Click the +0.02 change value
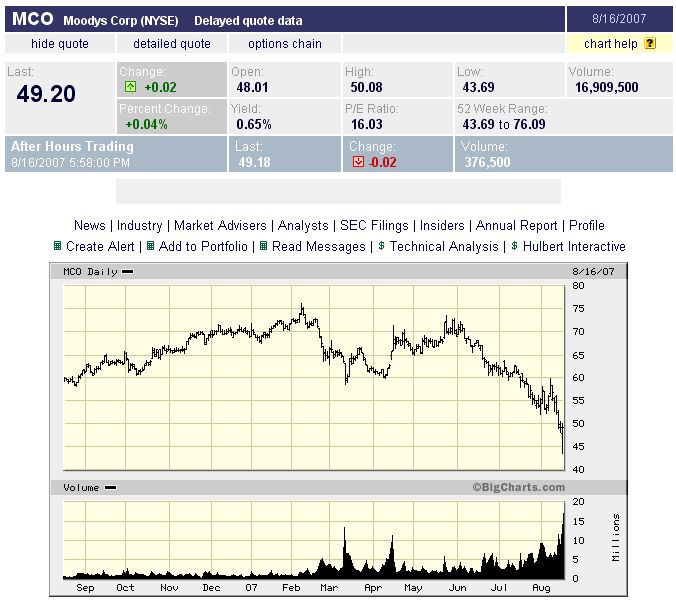Screen dimensions: 676x606 click(x=160, y=87)
